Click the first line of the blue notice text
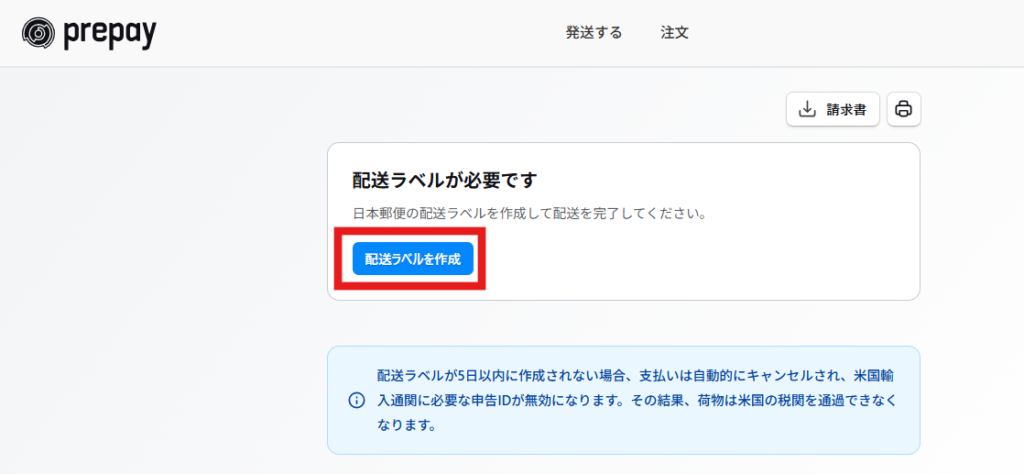The width and height of the screenshot is (1024, 474). coord(635,376)
